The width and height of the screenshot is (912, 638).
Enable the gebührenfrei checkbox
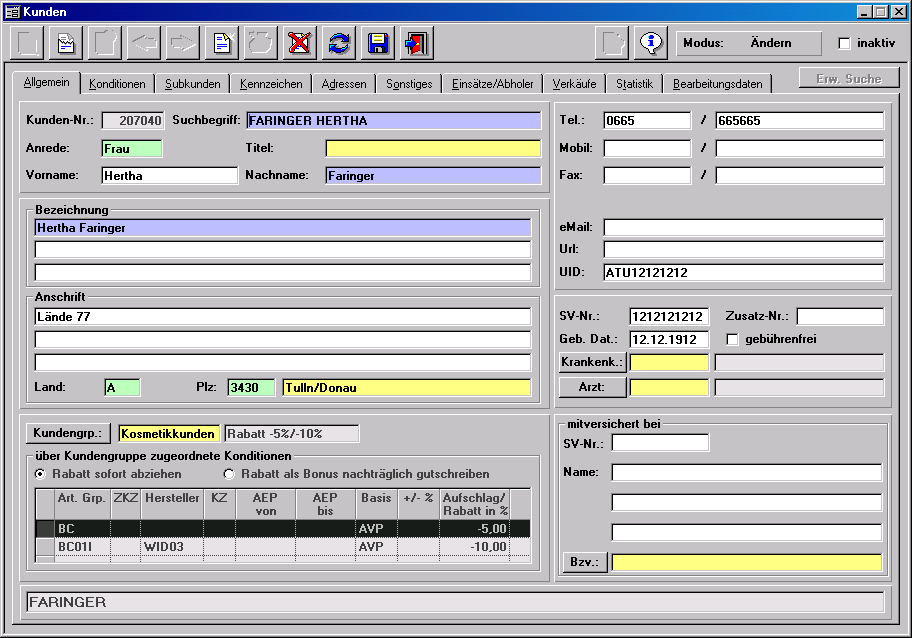pos(733,339)
